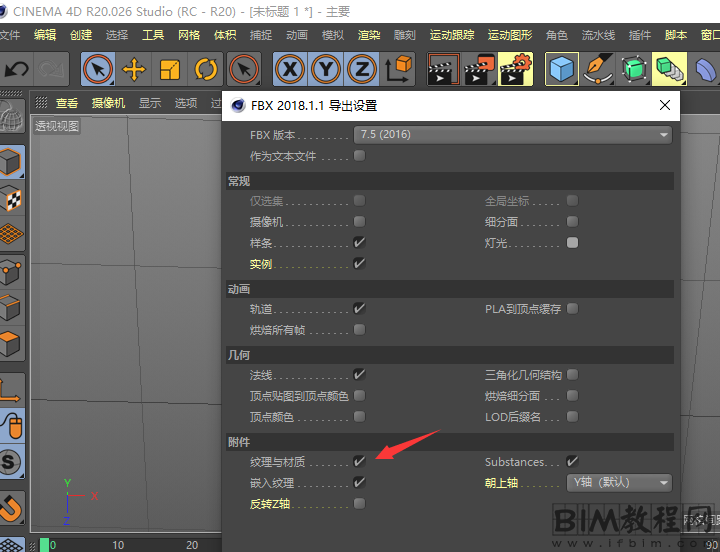Switch to Edges mode in sidebar
This screenshot has height=552, width=720.
tap(11, 308)
